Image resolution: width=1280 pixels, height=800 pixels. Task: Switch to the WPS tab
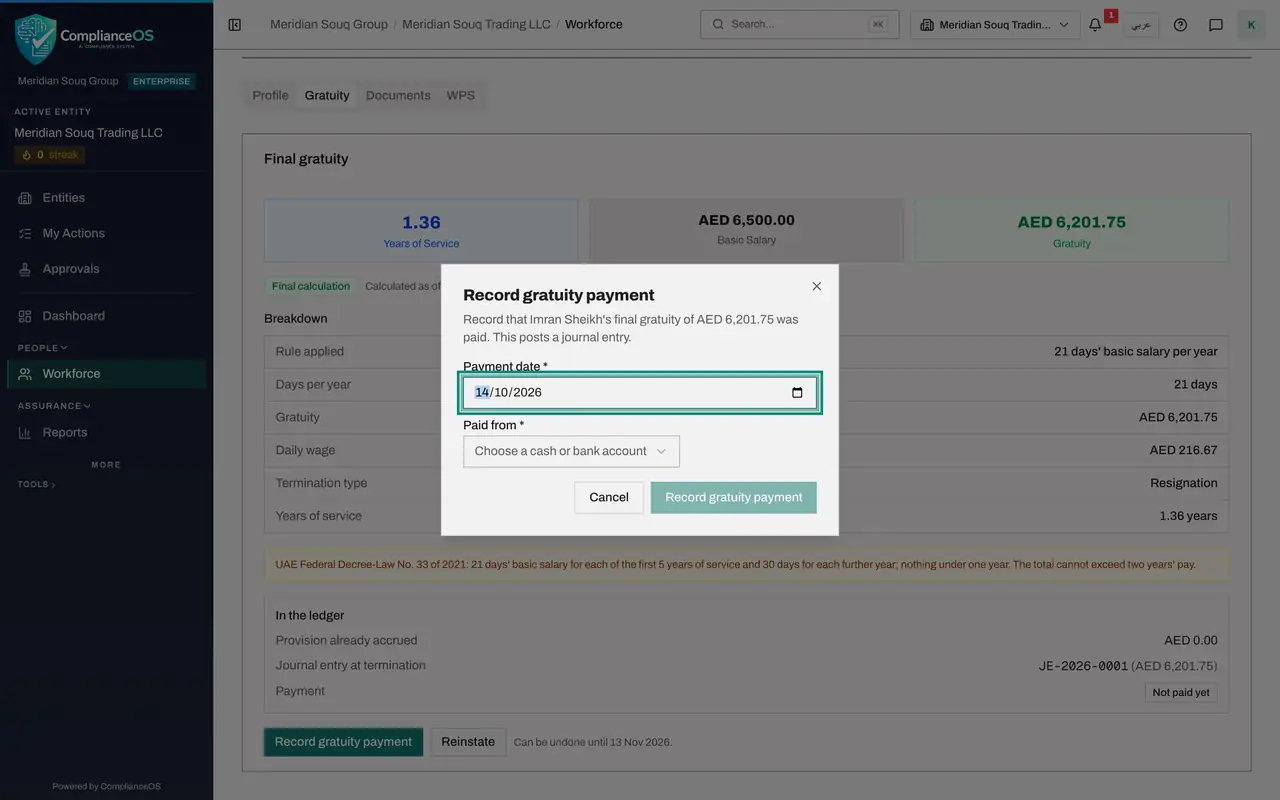[x=461, y=96]
